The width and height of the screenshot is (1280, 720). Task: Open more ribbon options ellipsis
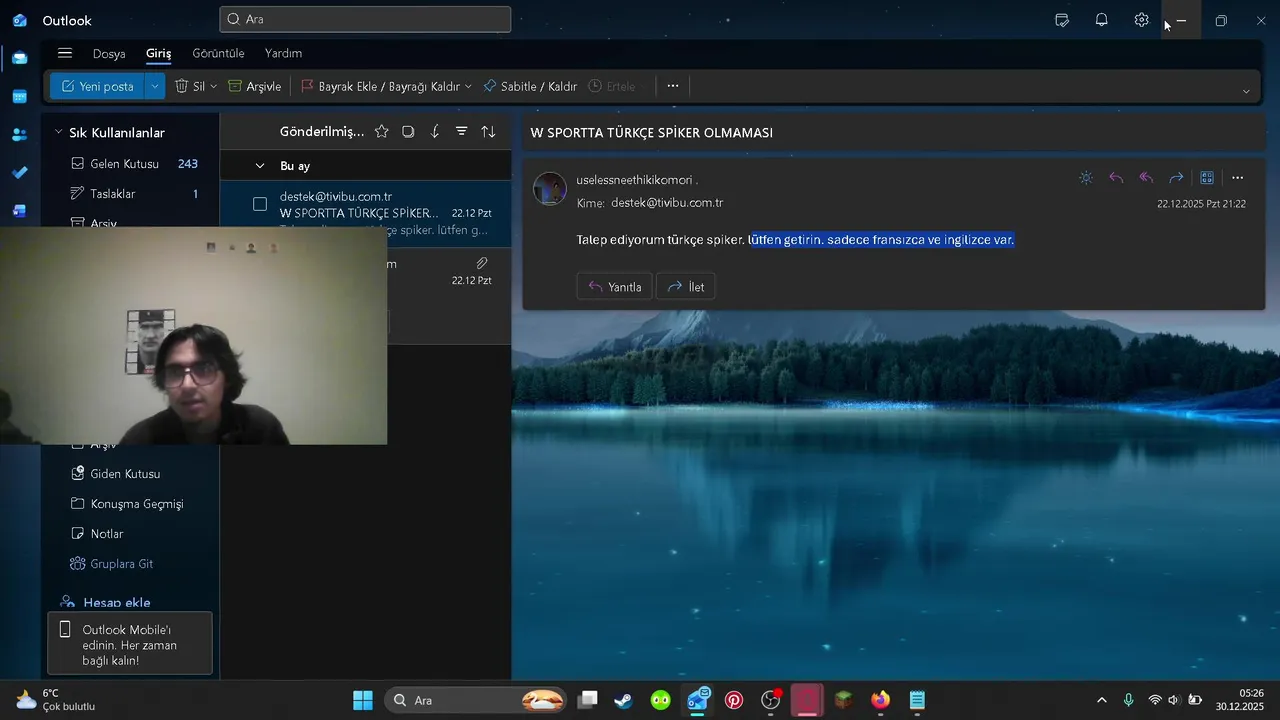tap(673, 86)
